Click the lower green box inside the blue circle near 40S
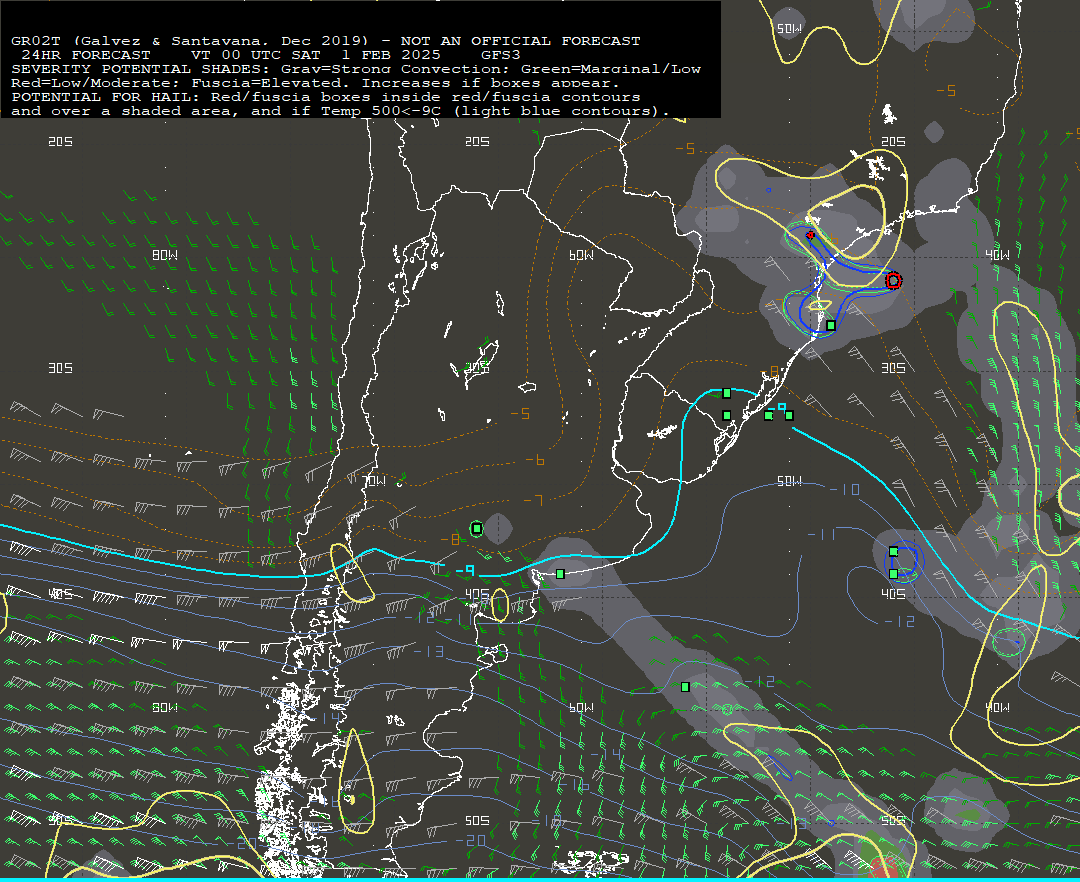The width and height of the screenshot is (1080, 882). 893,574
